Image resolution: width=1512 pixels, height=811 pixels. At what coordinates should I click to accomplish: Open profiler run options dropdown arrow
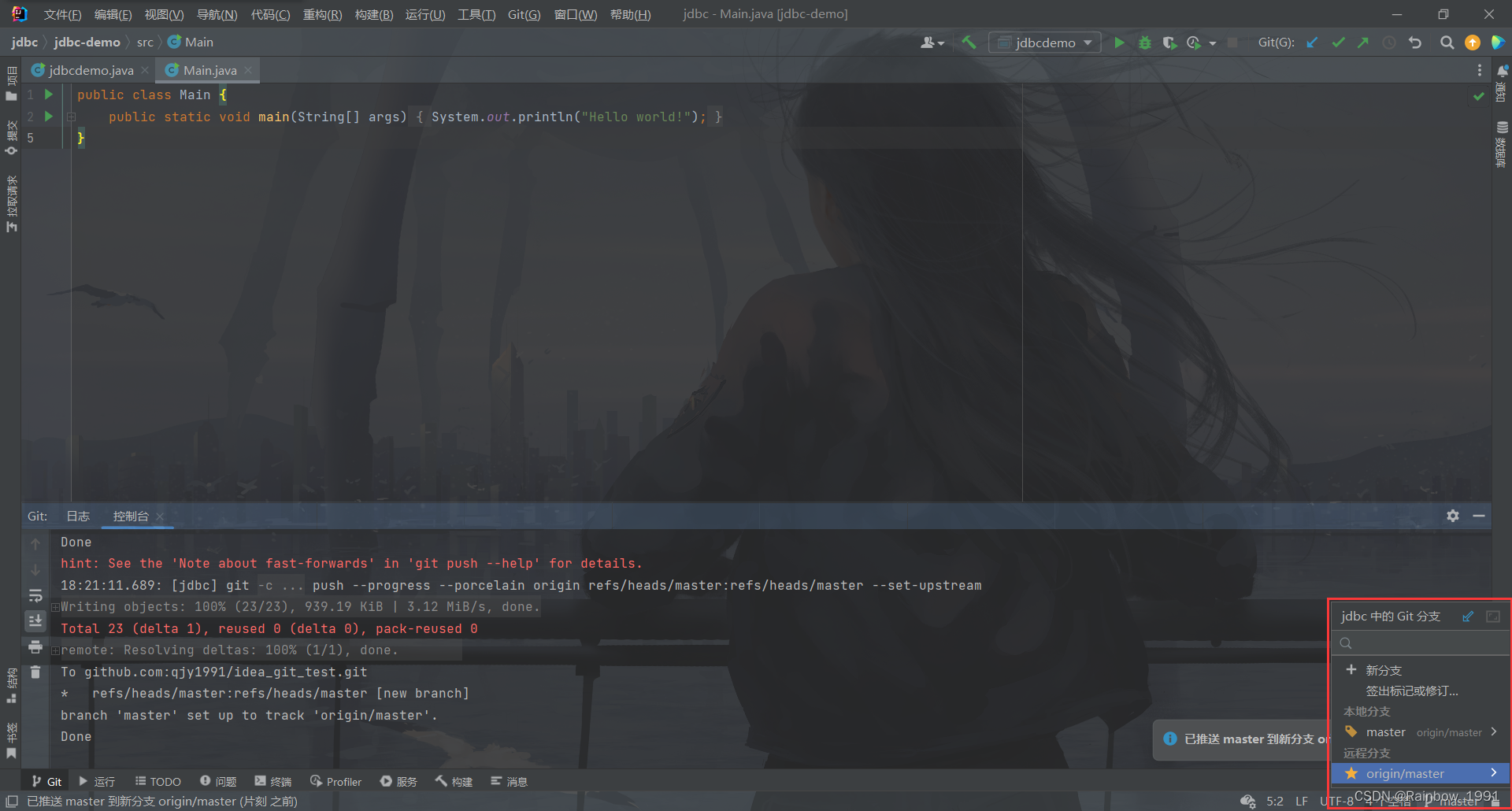(x=1213, y=43)
